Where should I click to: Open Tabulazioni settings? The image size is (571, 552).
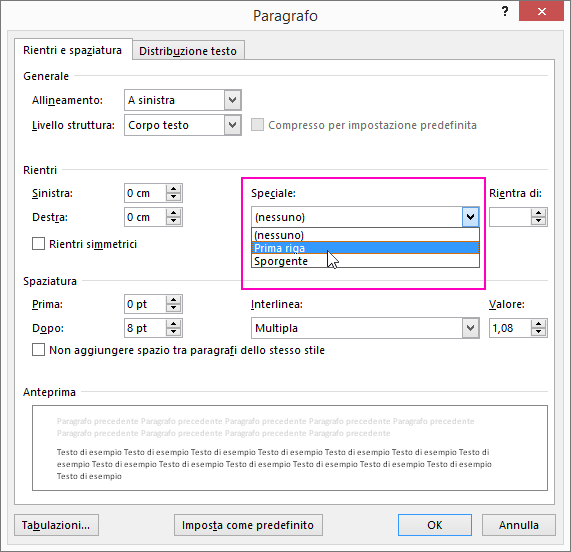[56, 525]
